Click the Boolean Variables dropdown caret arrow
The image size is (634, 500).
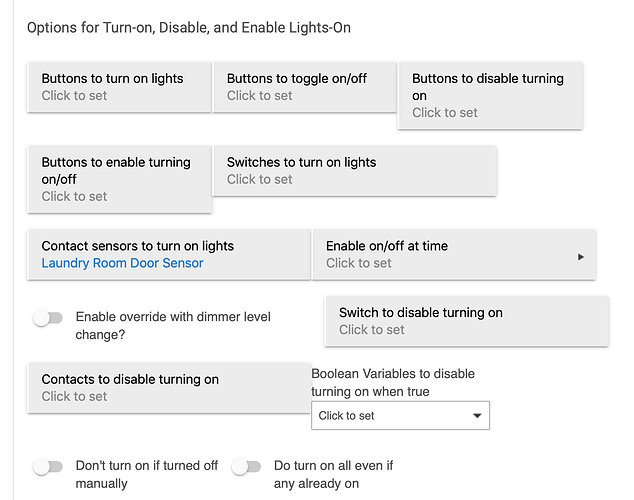point(477,415)
